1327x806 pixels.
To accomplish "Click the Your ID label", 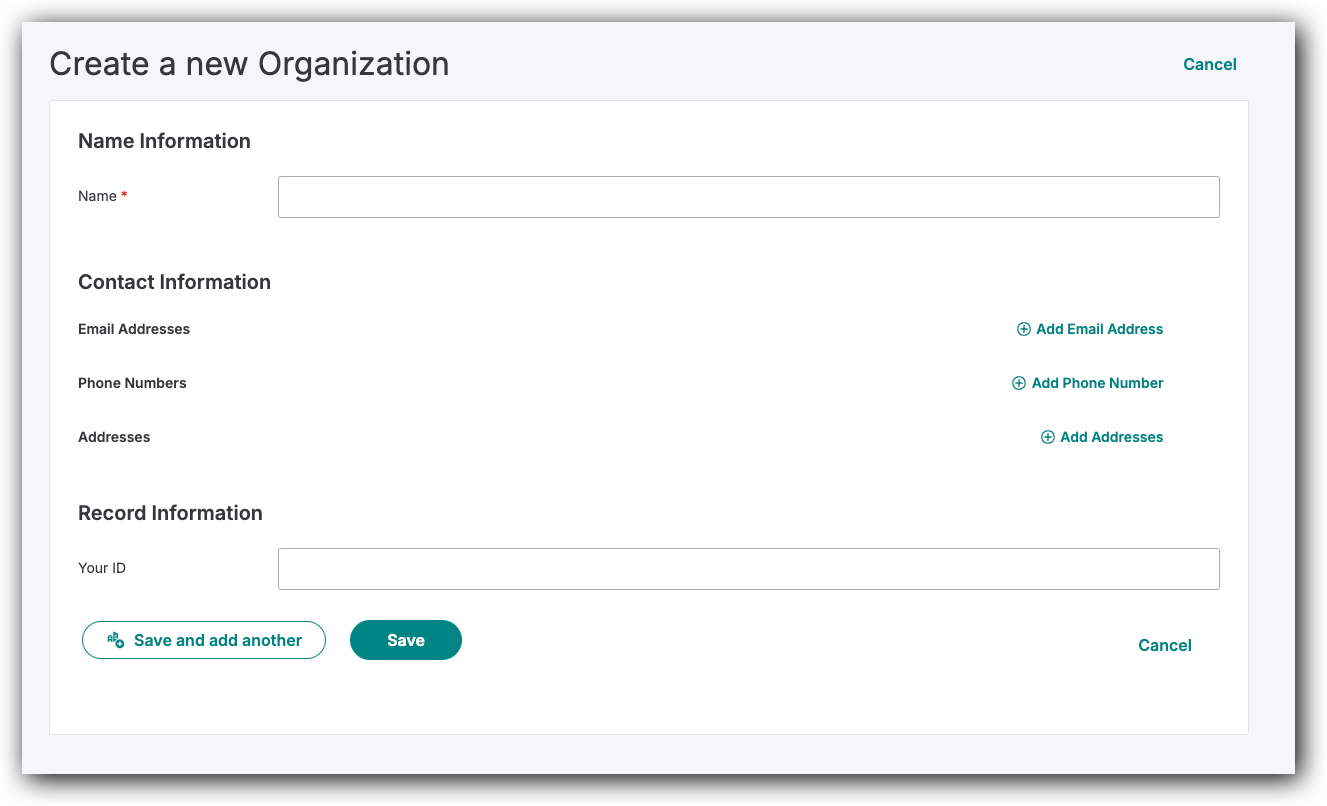I will point(102,568).
